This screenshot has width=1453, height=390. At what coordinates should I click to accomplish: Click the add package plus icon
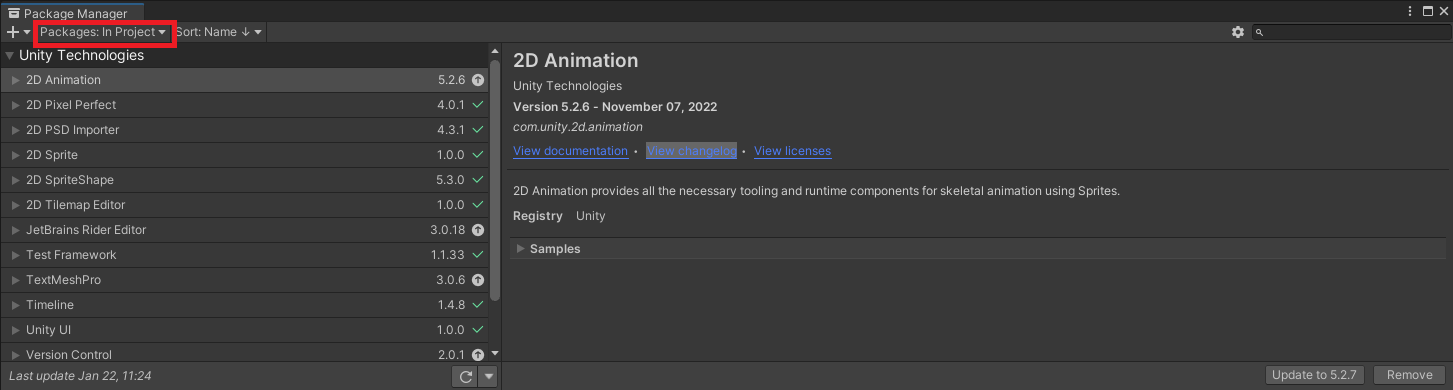13,32
